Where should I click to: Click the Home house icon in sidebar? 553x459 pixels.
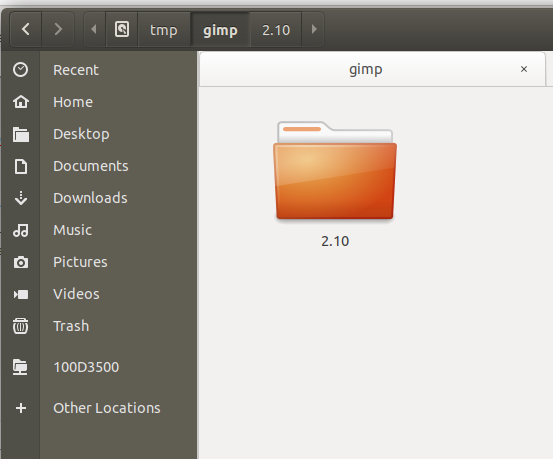[x=21, y=102]
